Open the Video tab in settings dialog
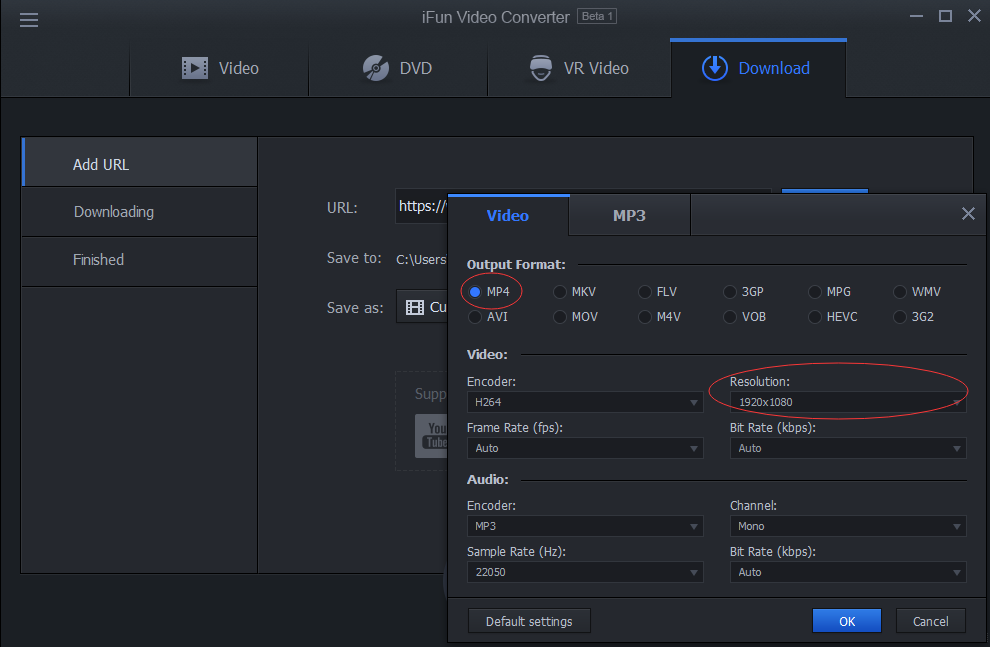 (x=508, y=215)
